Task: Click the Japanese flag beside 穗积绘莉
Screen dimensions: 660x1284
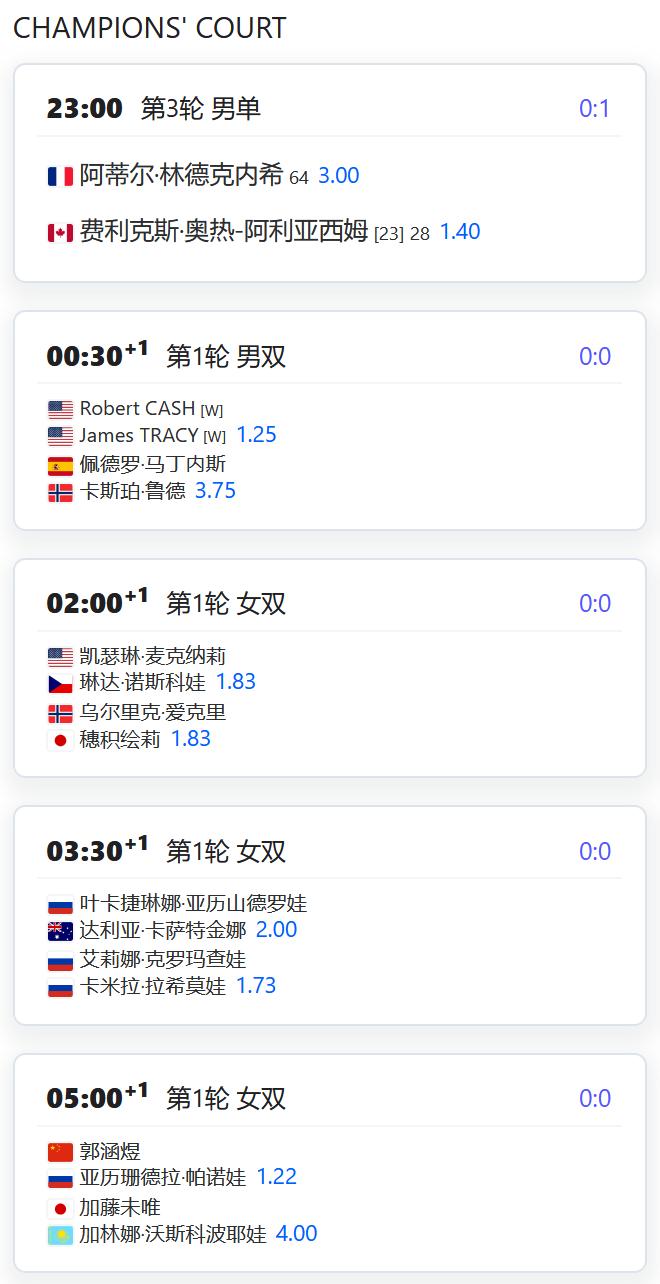Action: click(x=60, y=740)
